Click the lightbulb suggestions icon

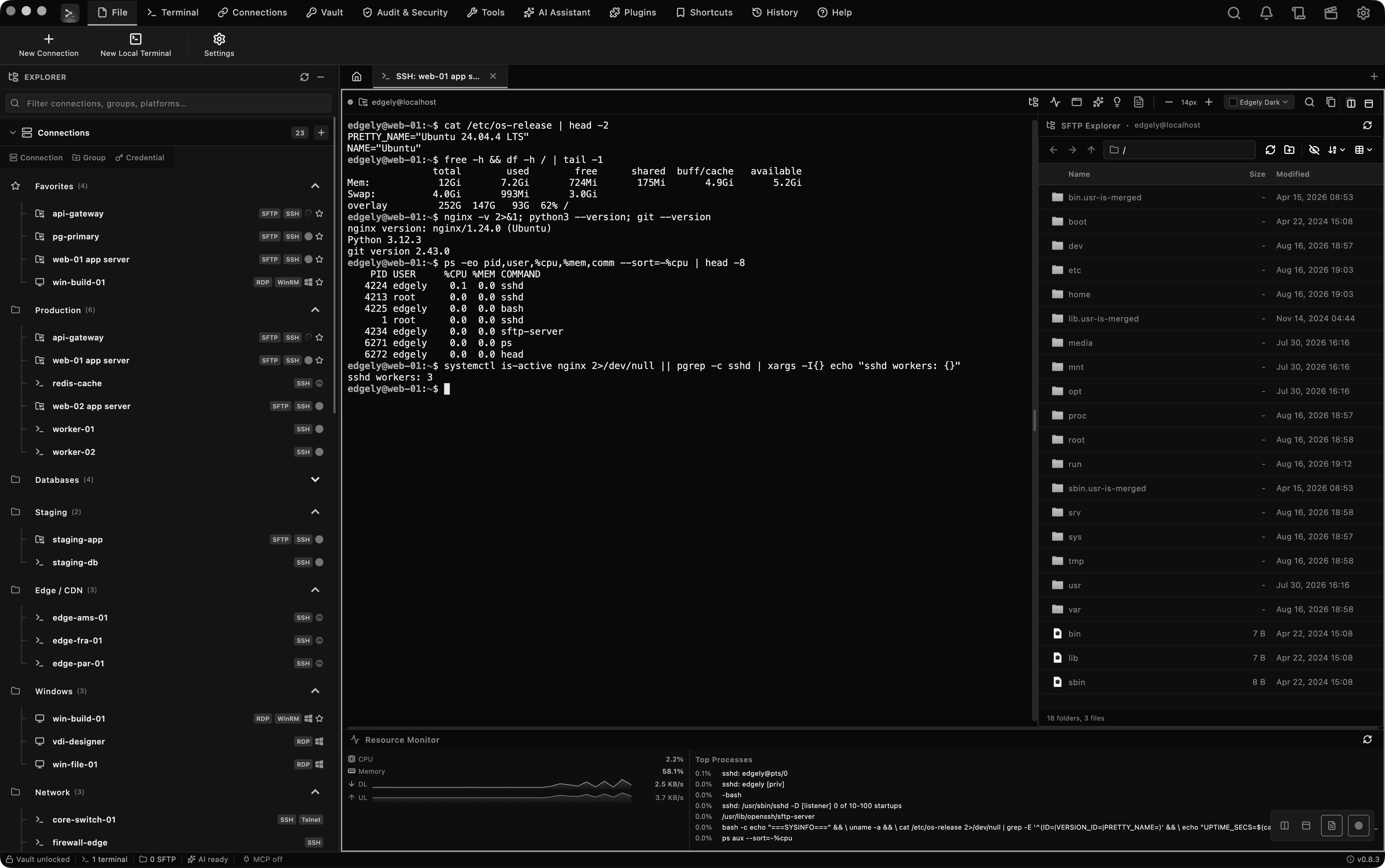click(x=1117, y=102)
